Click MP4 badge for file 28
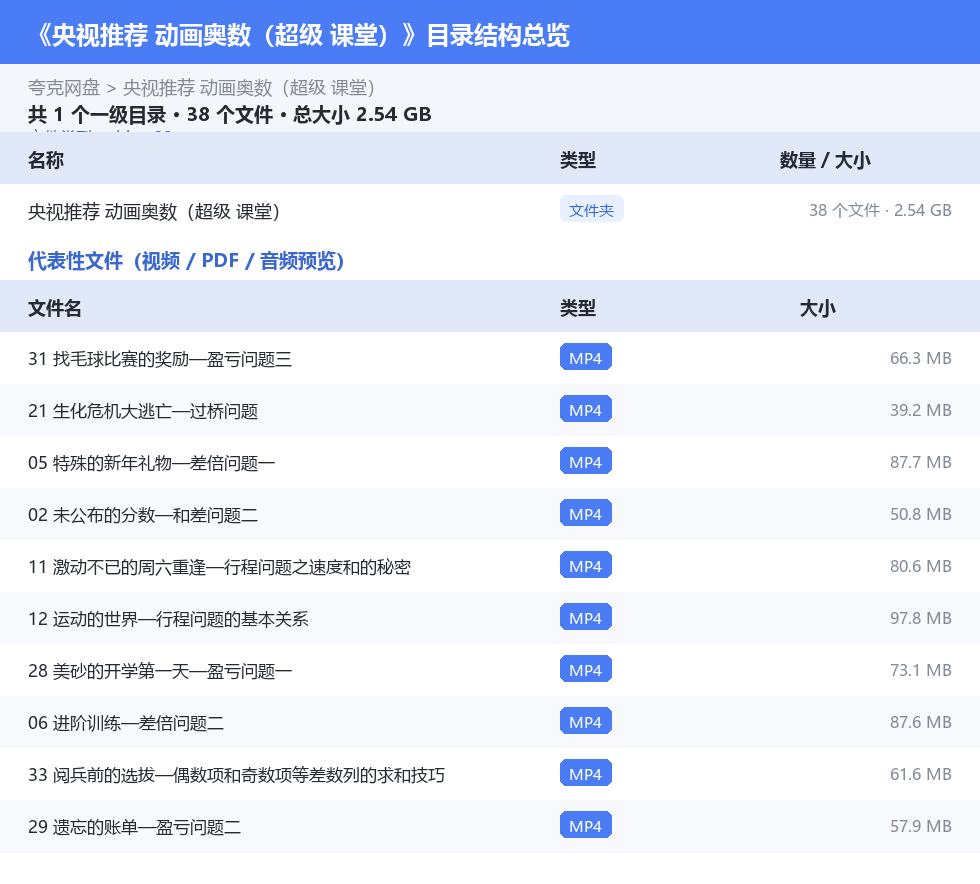The width and height of the screenshot is (980, 884). (586, 669)
